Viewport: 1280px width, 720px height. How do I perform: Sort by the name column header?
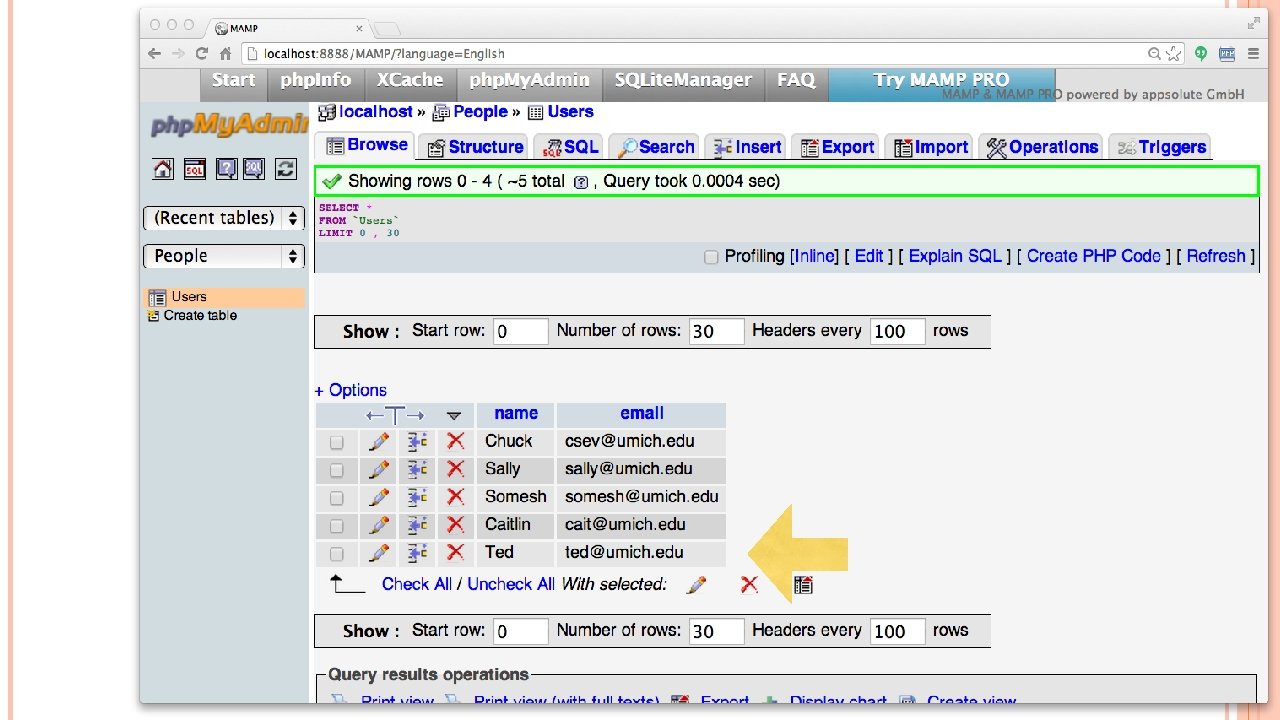(x=516, y=414)
